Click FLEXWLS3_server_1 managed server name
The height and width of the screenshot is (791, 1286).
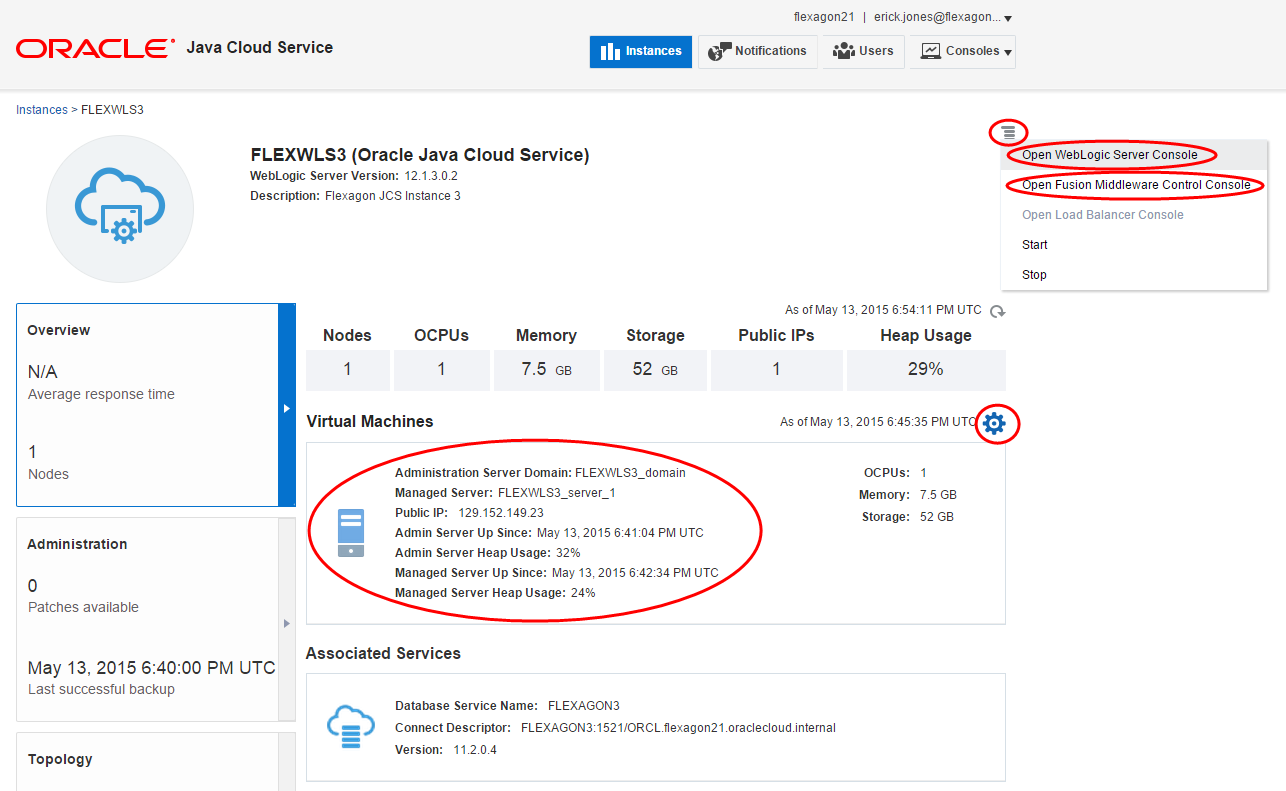(x=556, y=493)
